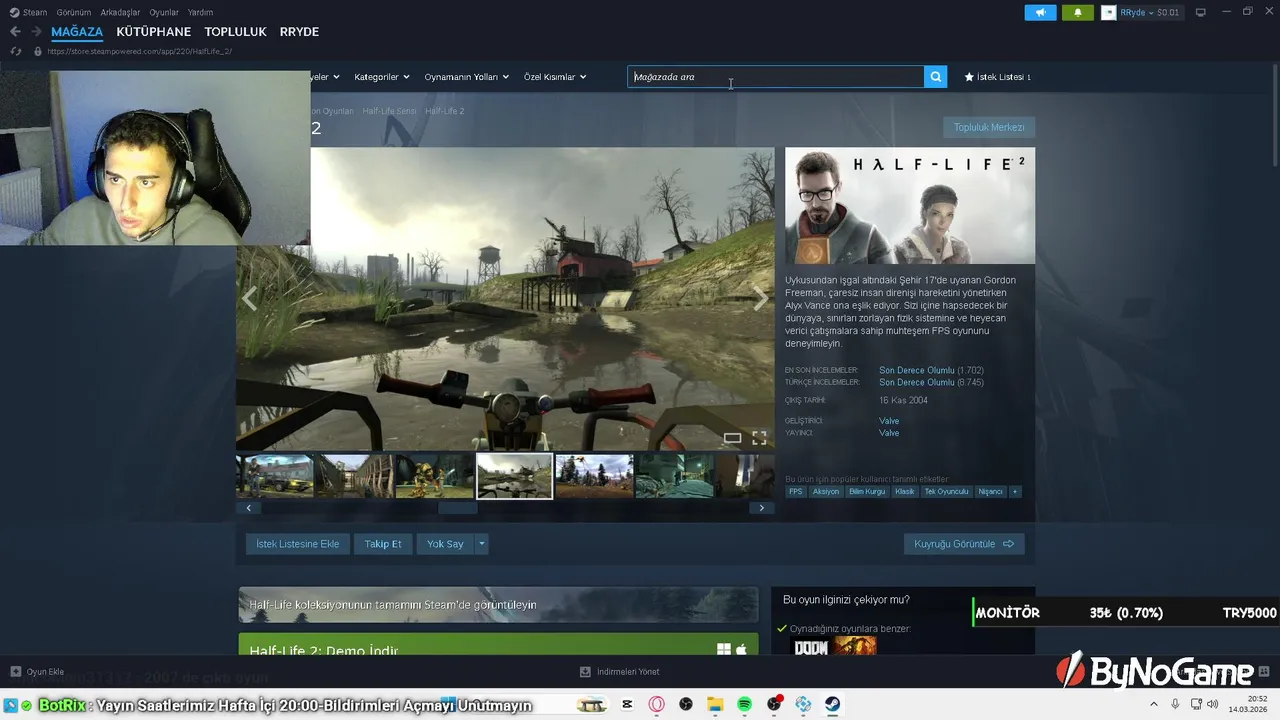Open the megaphone announcements icon
Viewport: 1280px width, 720px height.
coord(1040,13)
